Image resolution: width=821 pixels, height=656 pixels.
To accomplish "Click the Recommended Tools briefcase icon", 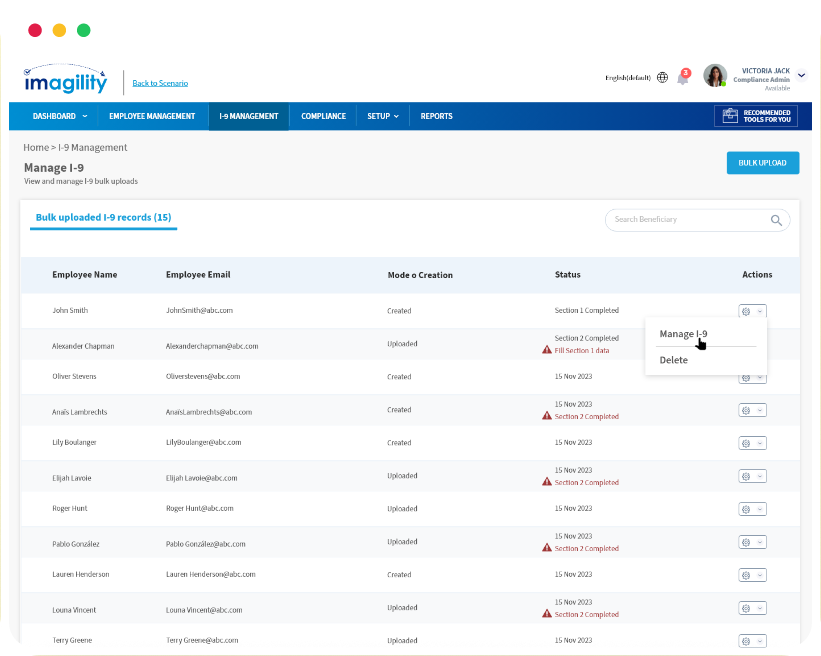I will [730, 116].
